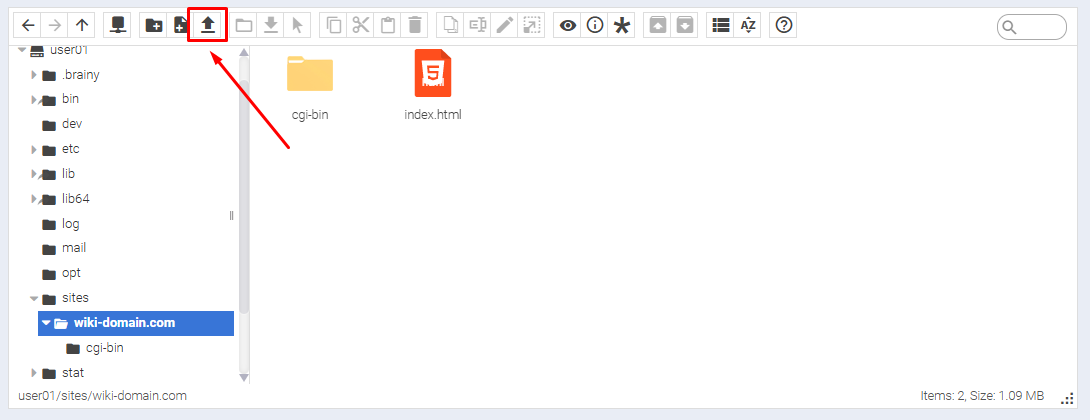This screenshot has width=1090, height=420.
Task: Click the duplicate file icon
Action: 450,26
